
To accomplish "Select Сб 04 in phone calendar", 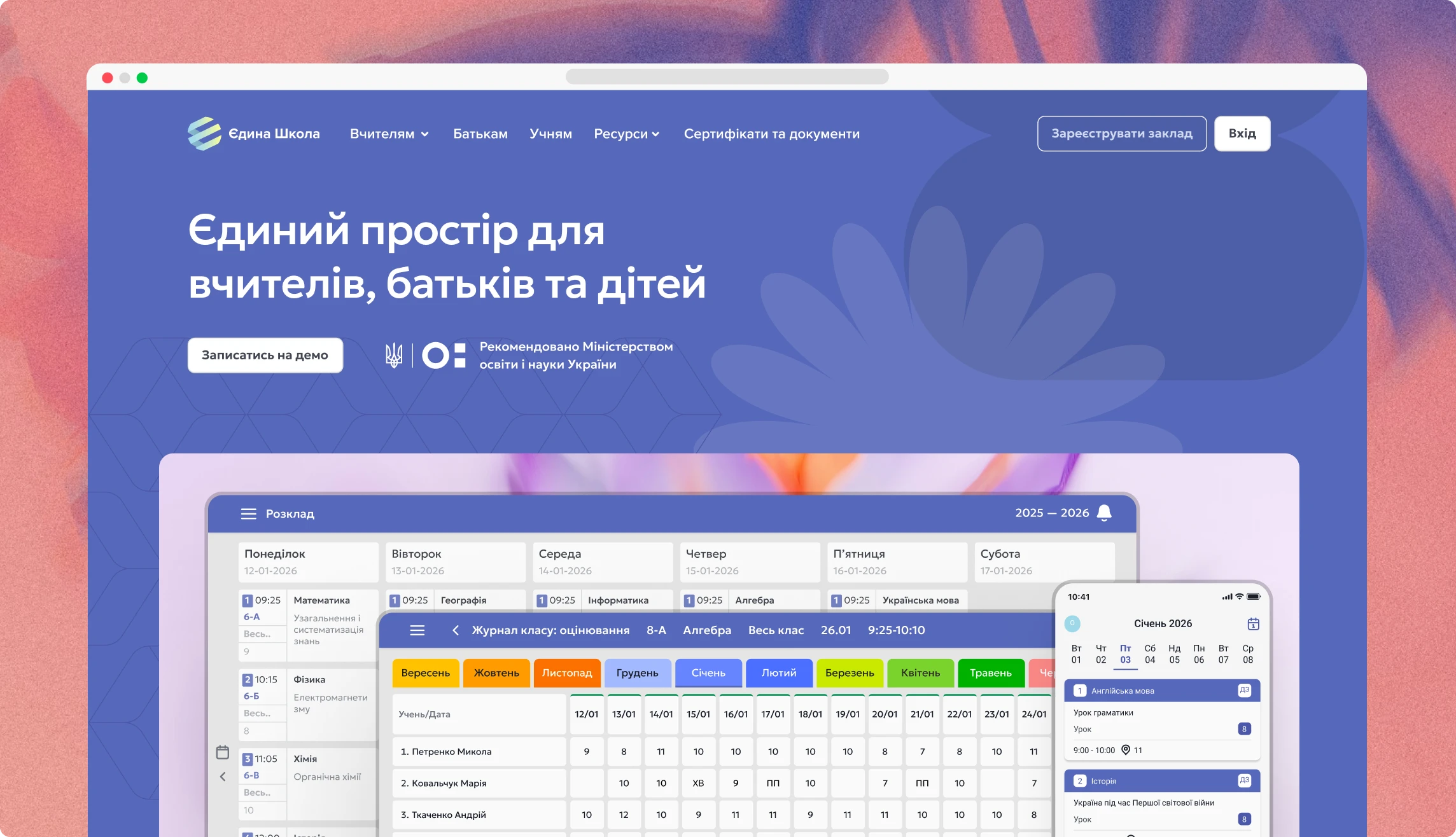I will coord(1150,654).
